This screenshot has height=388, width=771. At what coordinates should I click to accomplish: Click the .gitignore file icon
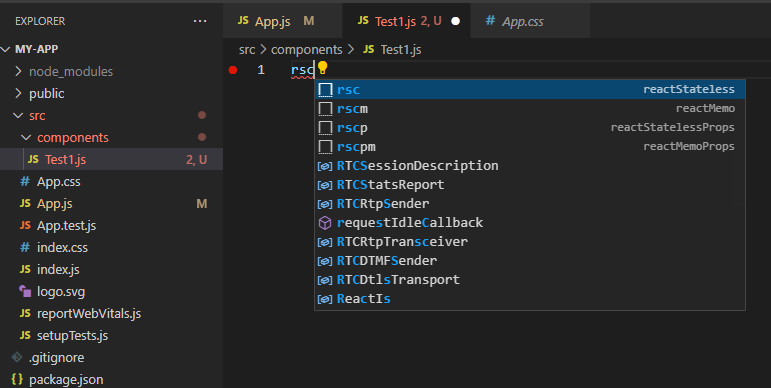coord(17,357)
